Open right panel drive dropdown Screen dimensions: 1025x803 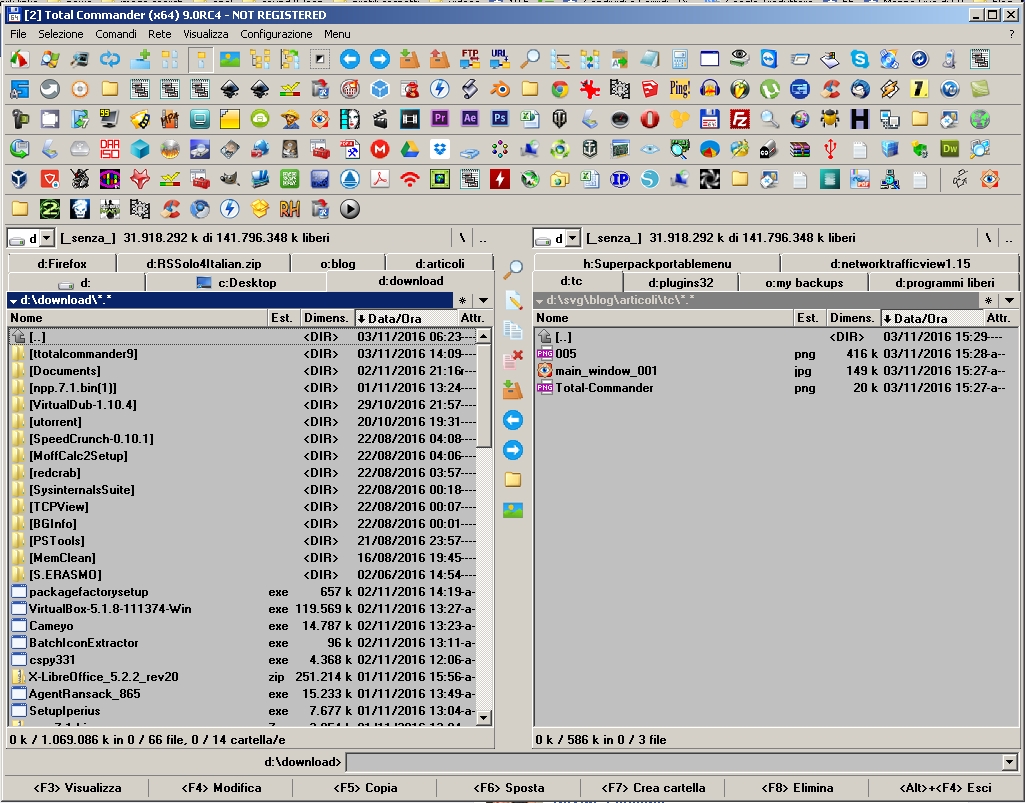tap(572, 238)
